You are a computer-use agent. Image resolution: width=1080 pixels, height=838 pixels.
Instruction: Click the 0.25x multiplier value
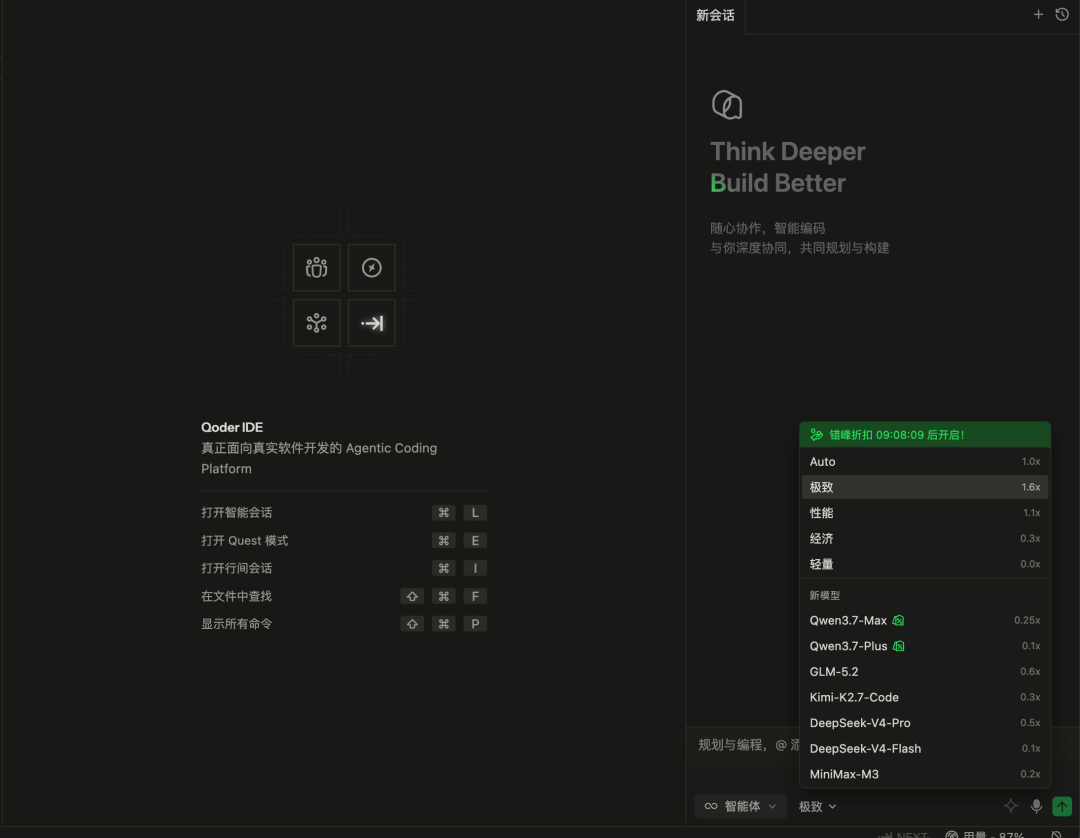(x=1027, y=620)
